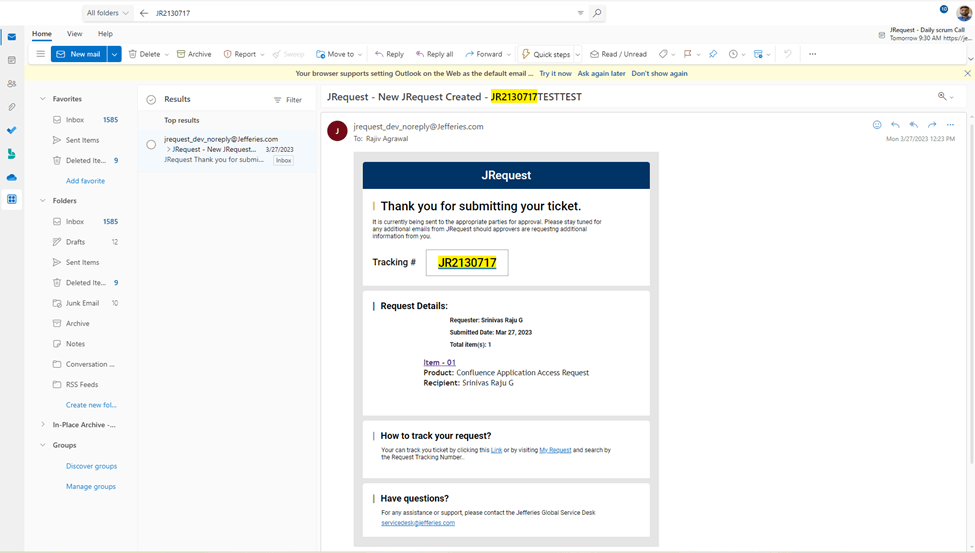Open JRequest Daily scrum Call reminder

[925, 34]
